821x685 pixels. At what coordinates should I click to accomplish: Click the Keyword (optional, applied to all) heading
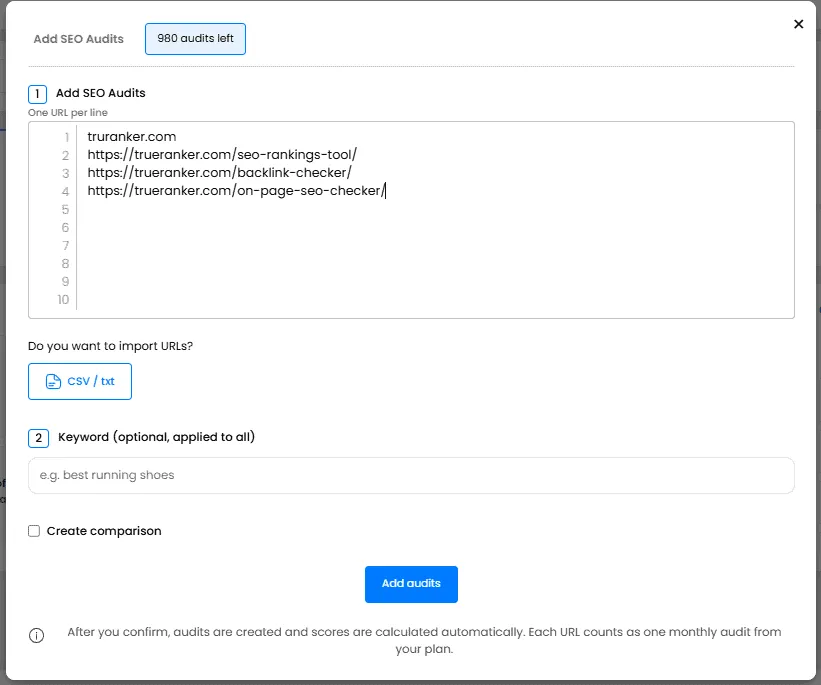tap(156, 437)
